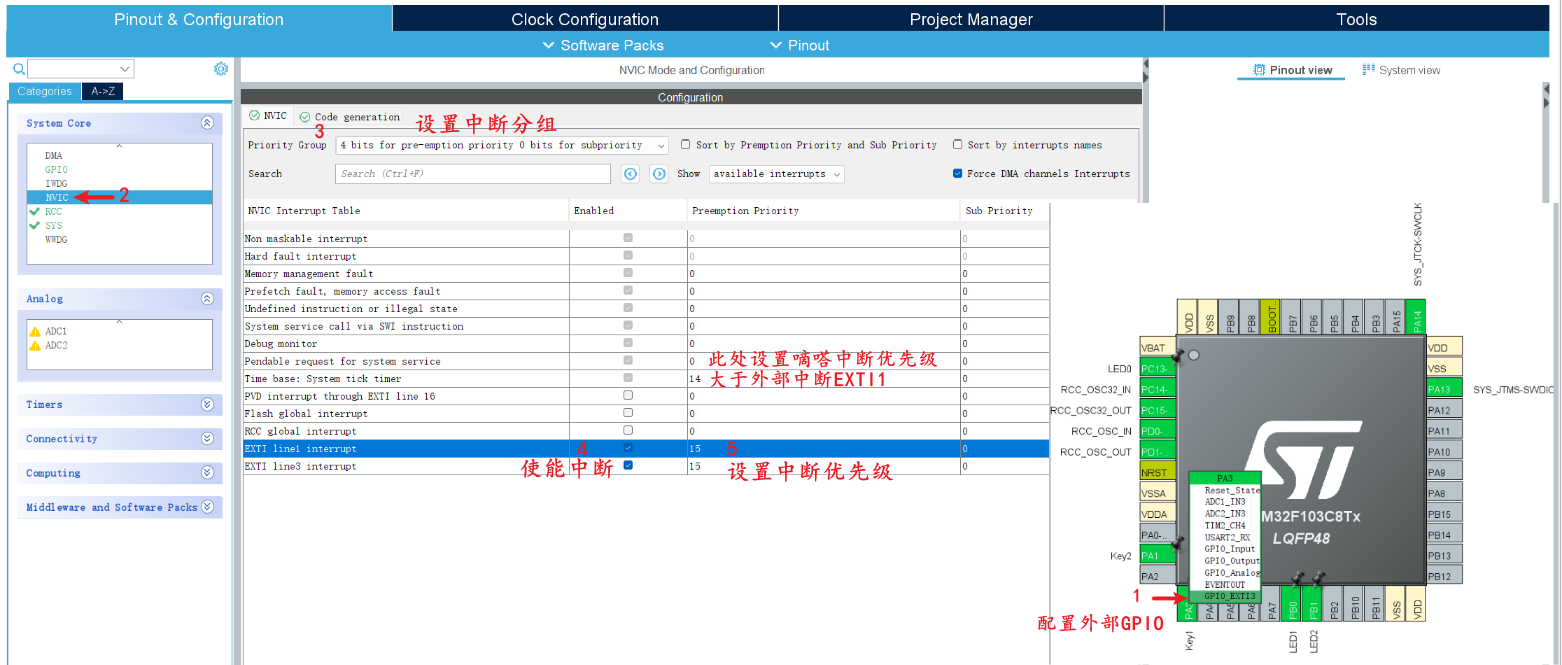Screen dimensions: 1562x665
Task: Toggle Force DMA channels Interrupts checkbox
Action: pos(958,173)
